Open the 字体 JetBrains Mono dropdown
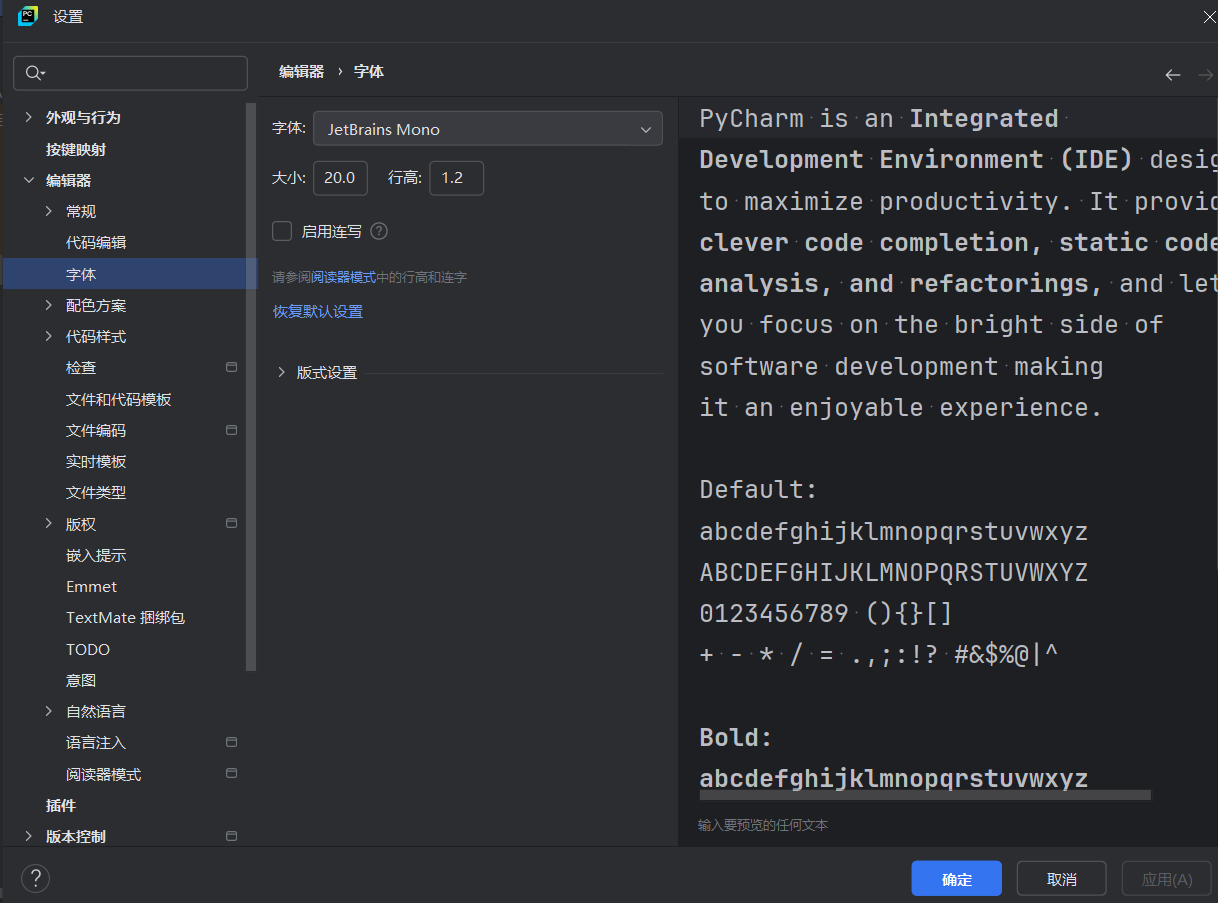Viewport: 1218px width, 903px height. tap(488, 129)
